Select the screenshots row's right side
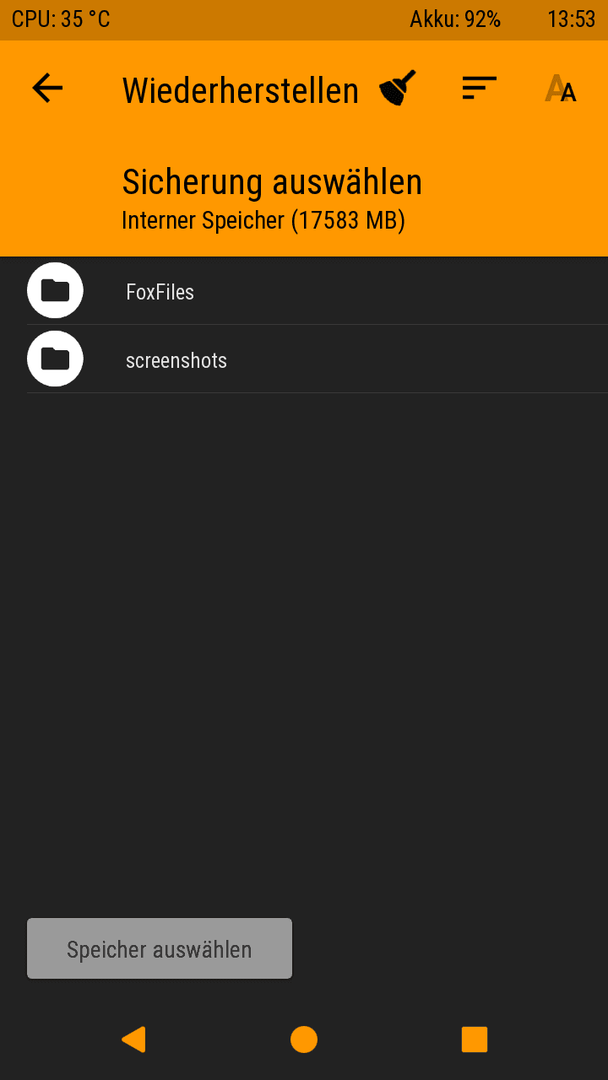608x1080 pixels. (x=482, y=359)
